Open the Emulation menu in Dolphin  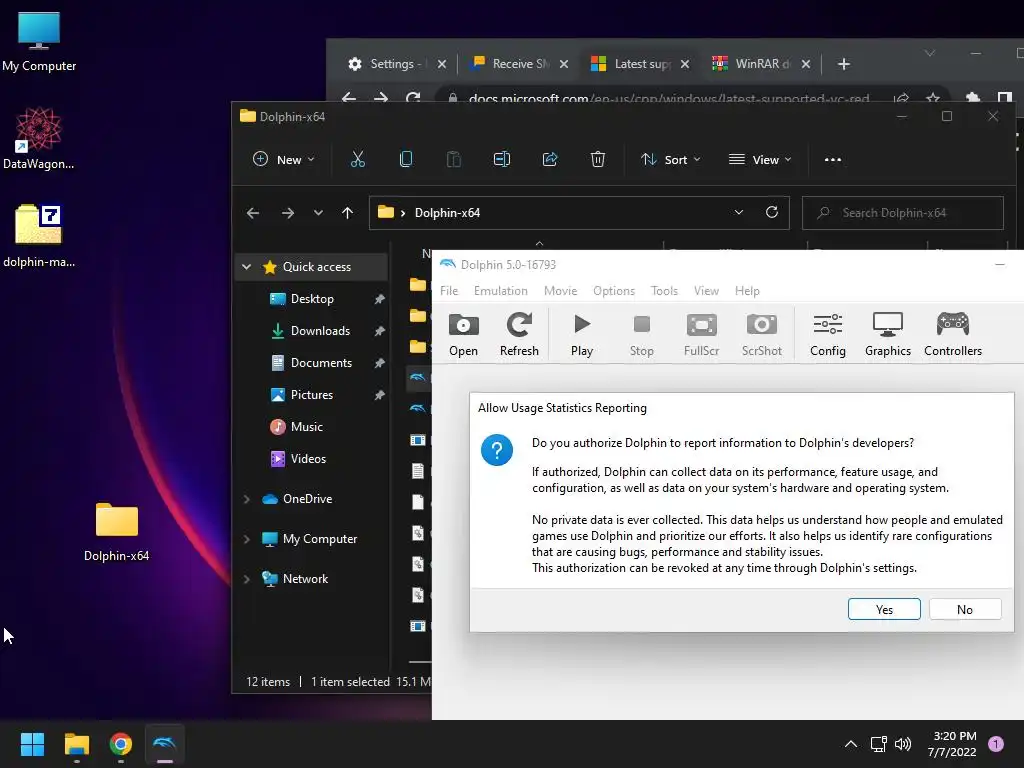pyautogui.click(x=501, y=291)
